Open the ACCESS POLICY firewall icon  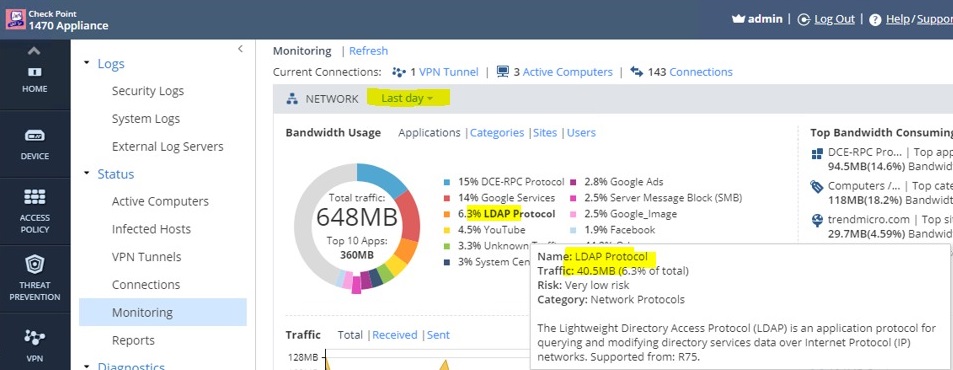click(35, 197)
